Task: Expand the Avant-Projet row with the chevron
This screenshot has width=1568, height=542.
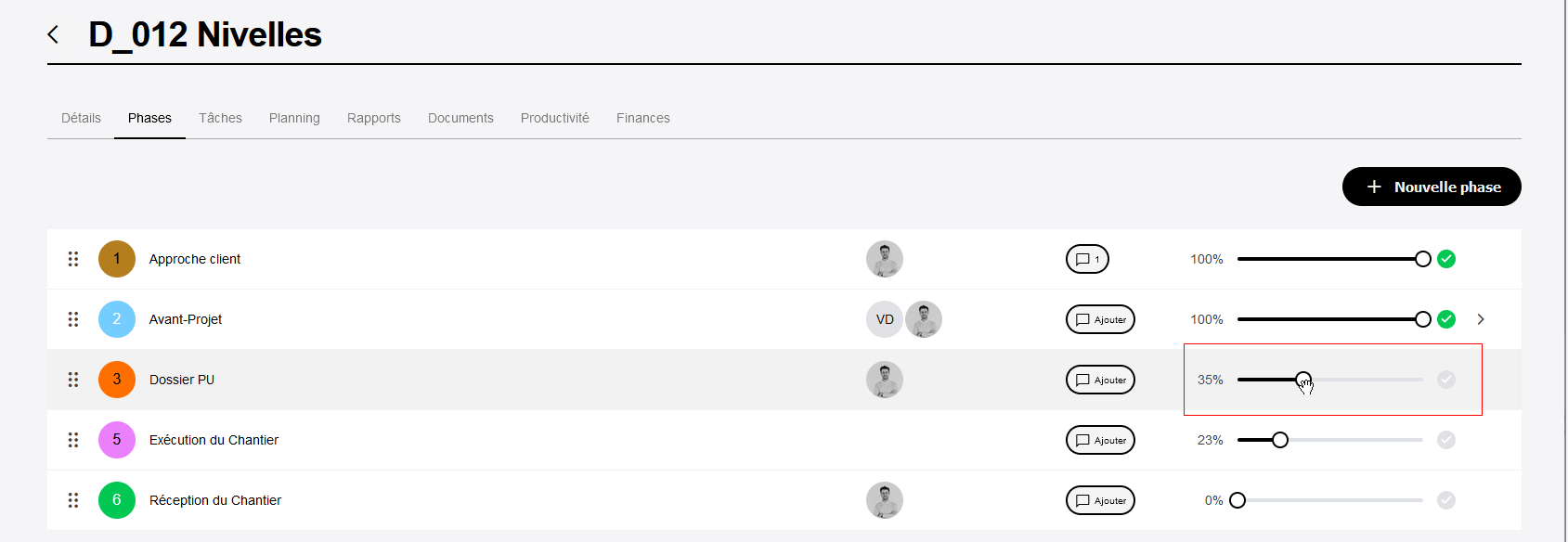Action: tap(1481, 319)
